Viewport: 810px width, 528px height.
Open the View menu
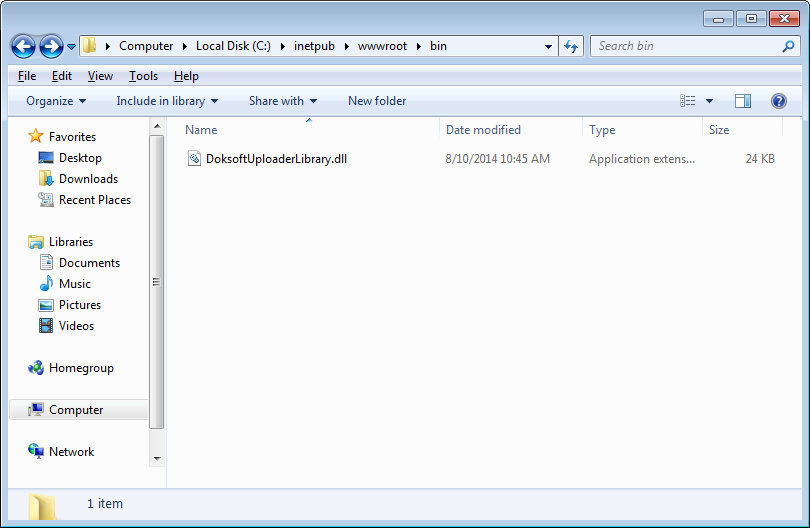click(x=100, y=76)
